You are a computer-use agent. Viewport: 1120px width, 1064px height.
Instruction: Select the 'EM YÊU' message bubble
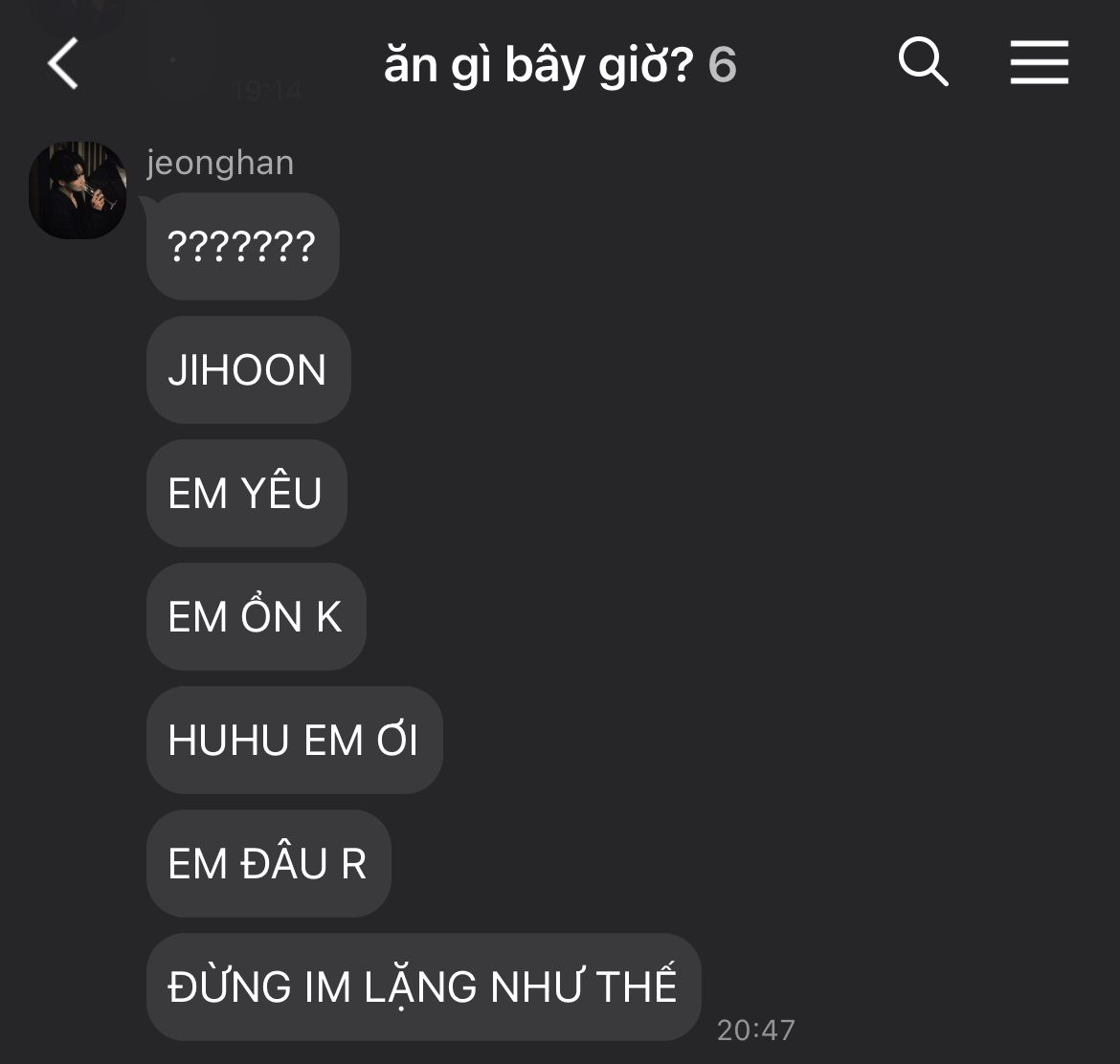click(246, 494)
